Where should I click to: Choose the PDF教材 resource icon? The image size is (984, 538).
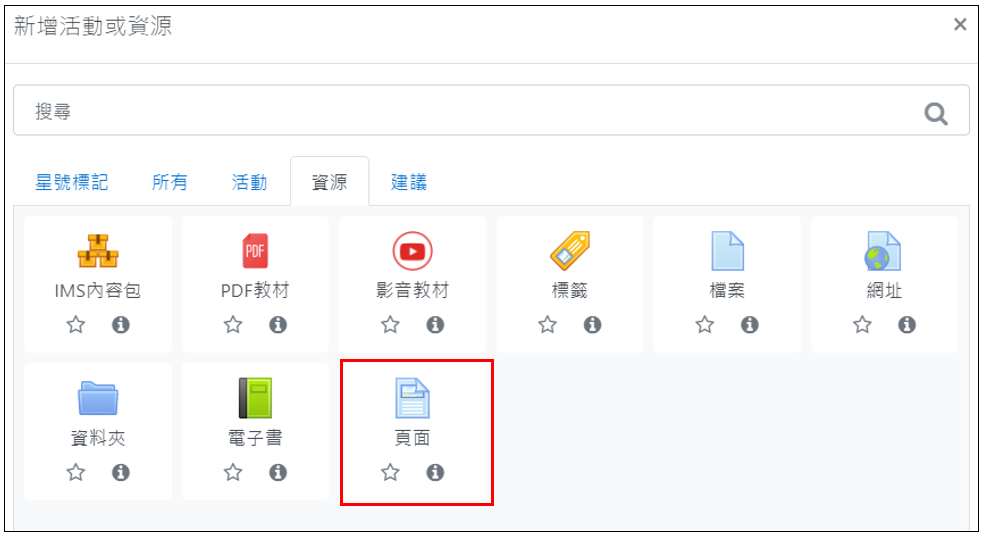pos(255,250)
